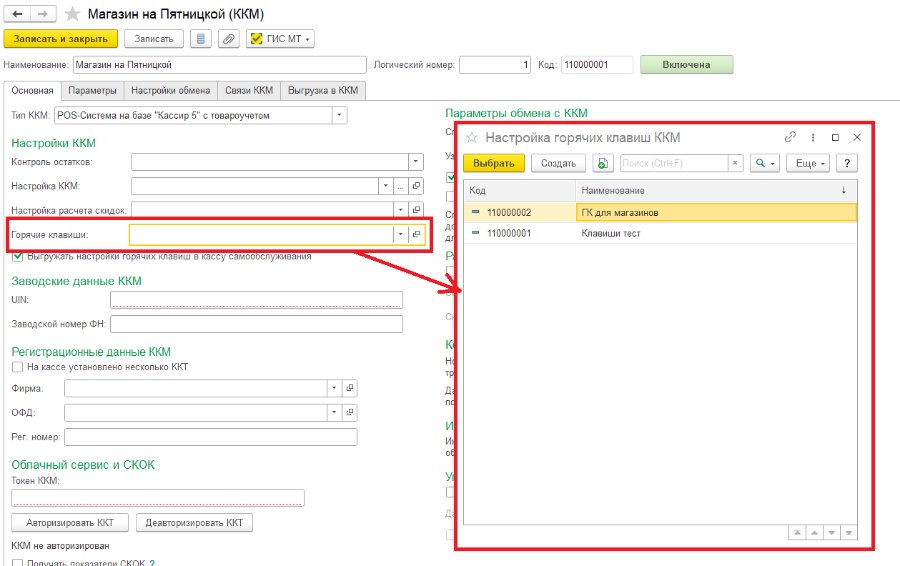Open the Настройка расчета скидок item icon
Viewport: 900px width, 566px height.
point(416,210)
